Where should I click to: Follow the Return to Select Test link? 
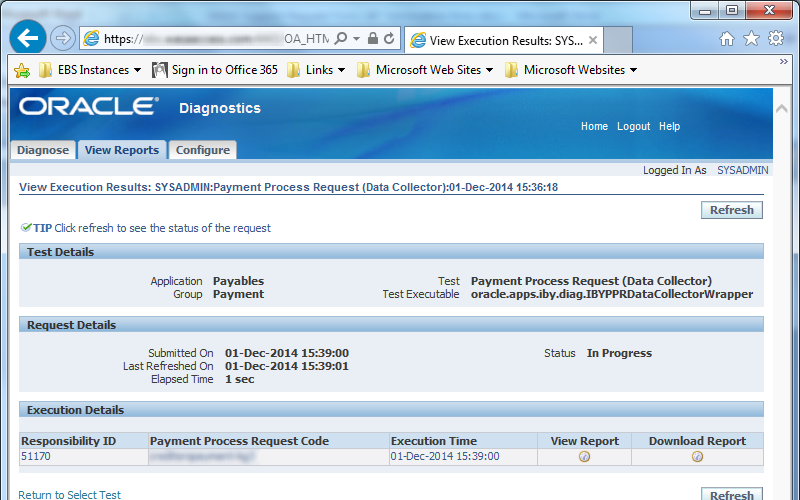(69, 494)
